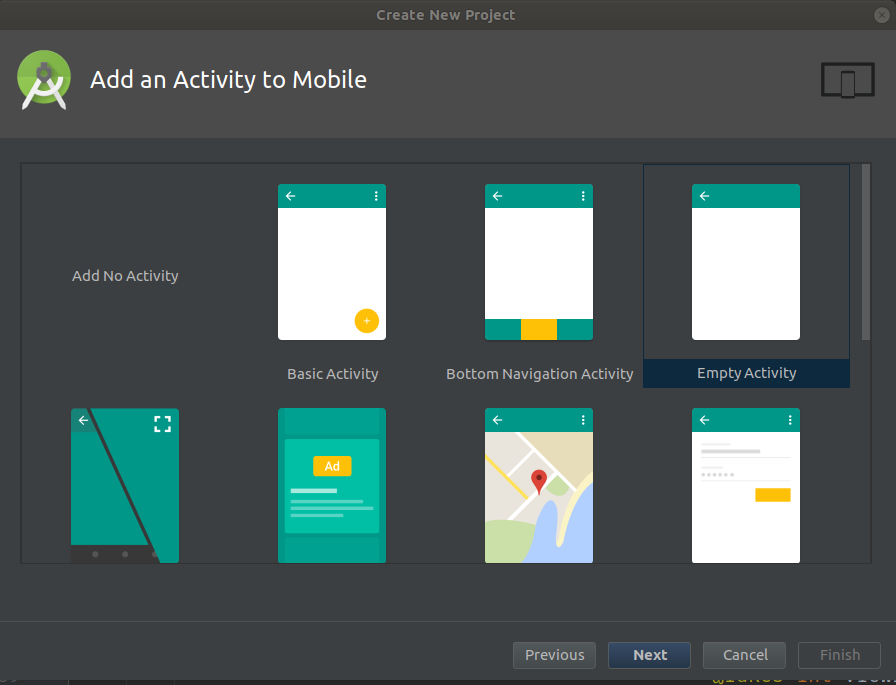Click back arrow in Maps Activity preview
The width and height of the screenshot is (896, 685).
coord(498,420)
